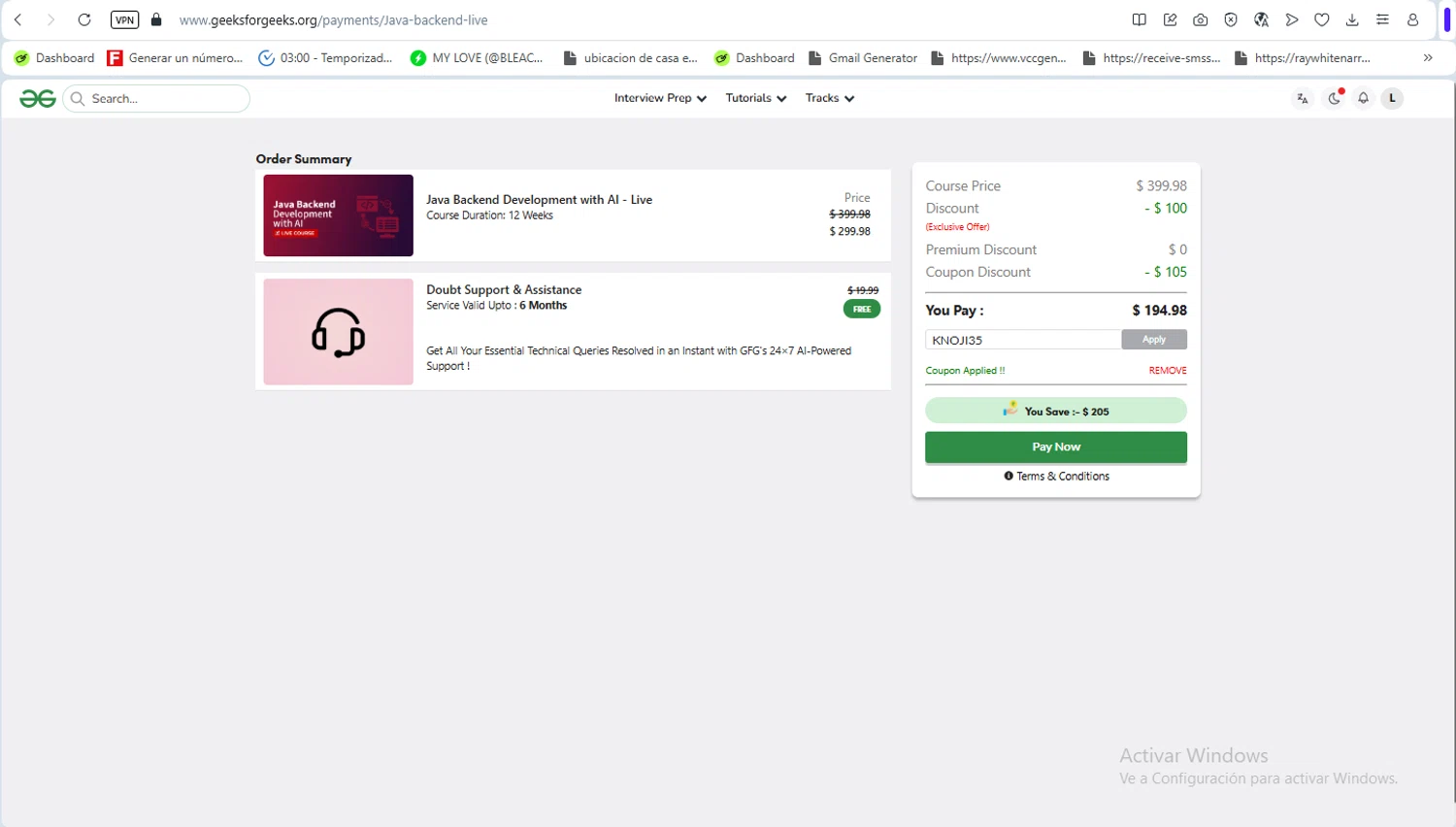The image size is (1456, 827).
Task: Click green FREE badge
Action: pyautogui.click(x=862, y=309)
